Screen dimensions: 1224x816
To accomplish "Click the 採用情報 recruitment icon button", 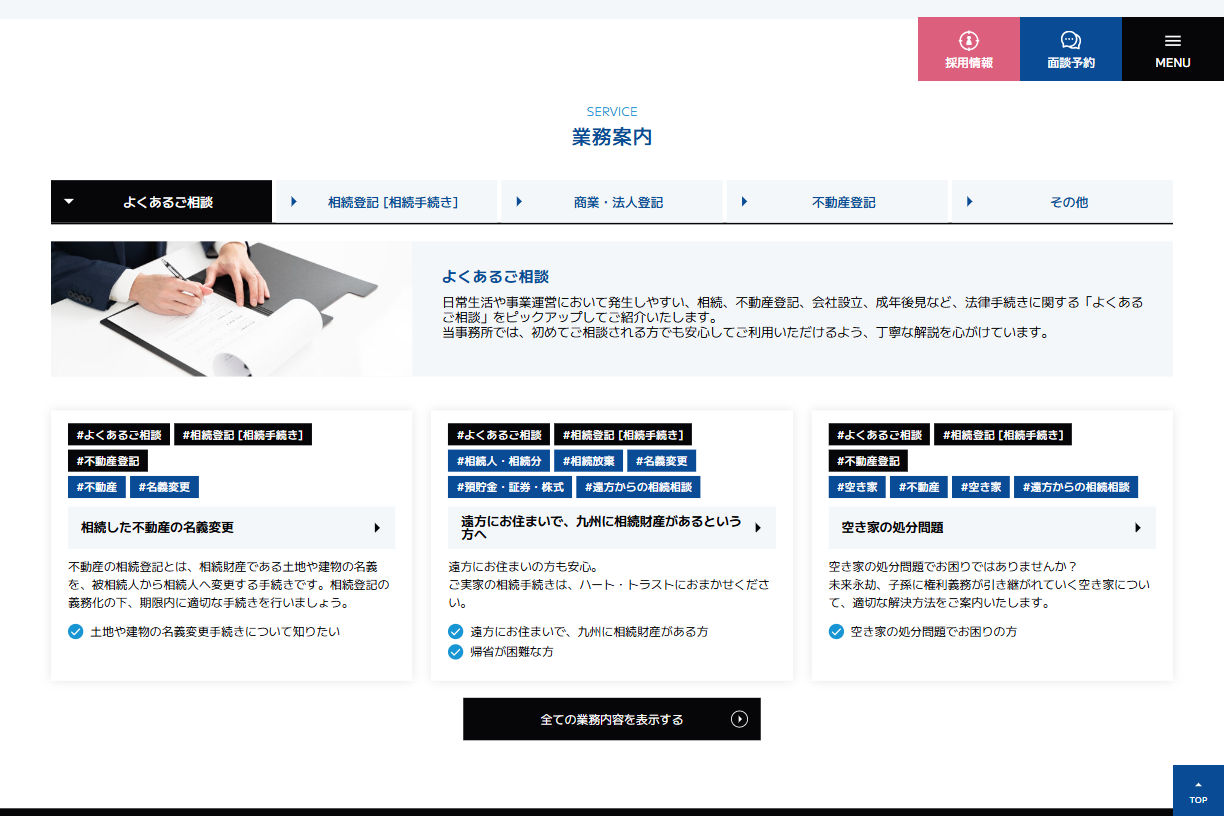I will pos(968,41).
